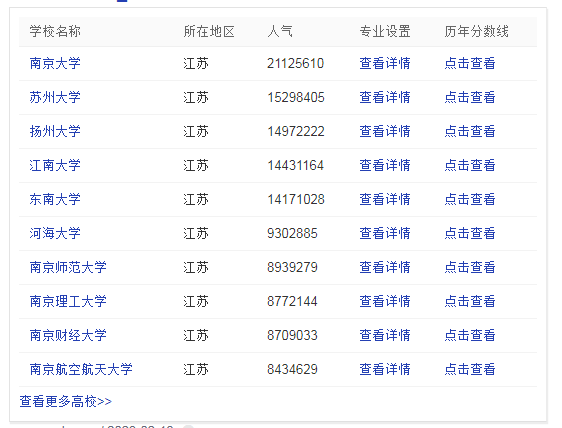Select popularity value 8939279

(292, 267)
